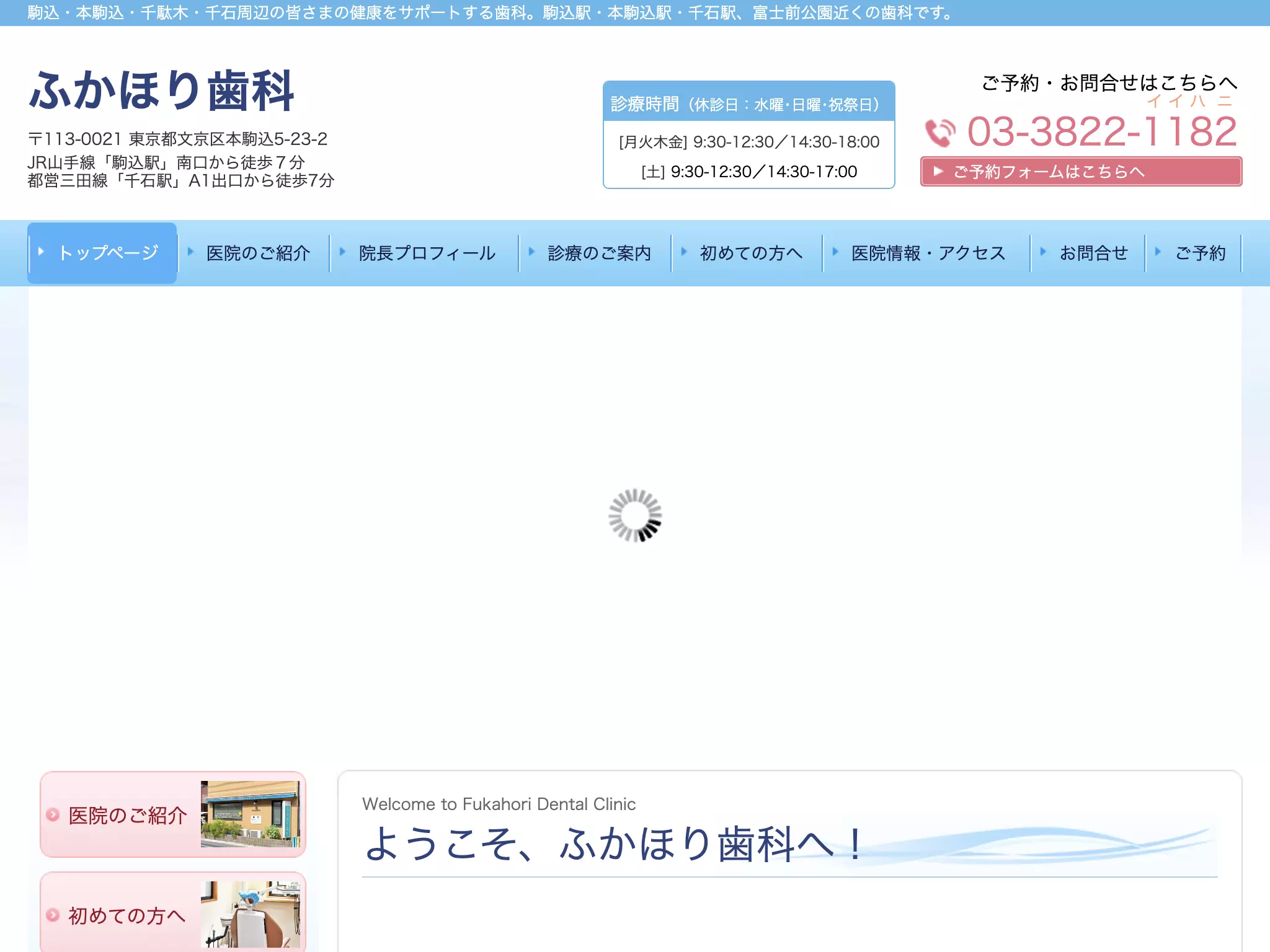1270x952 pixels.
Task: Click the phone number 03-3822-1182
Action: [x=1102, y=131]
